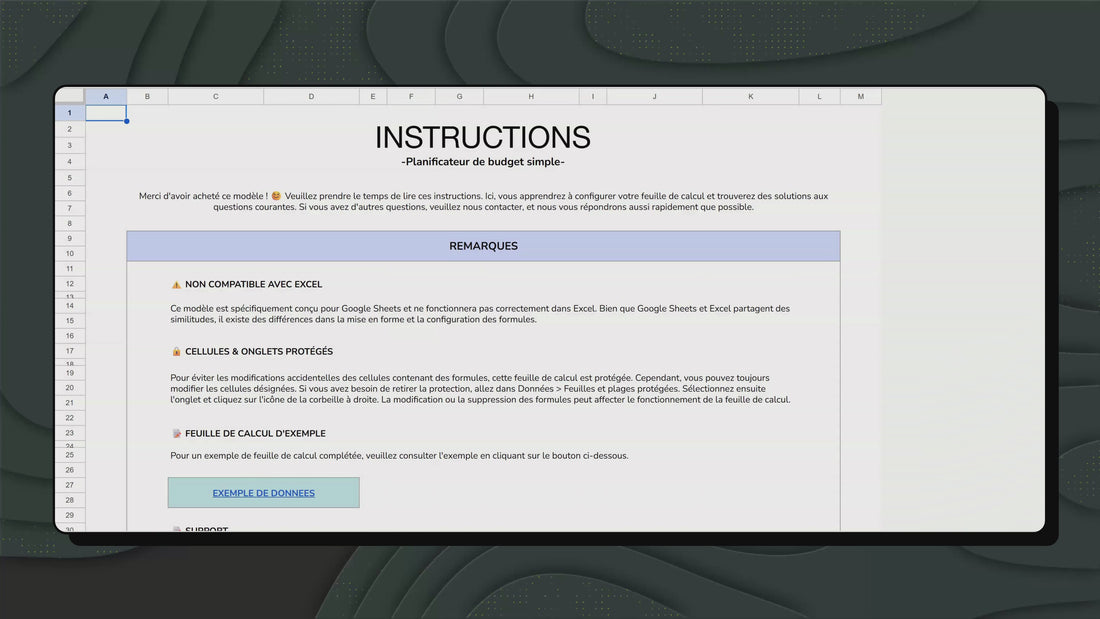The height and width of the screenshot is (619, 1100).
Task: Select column F header
Action: pyautogui.click(x=411, y=96)
